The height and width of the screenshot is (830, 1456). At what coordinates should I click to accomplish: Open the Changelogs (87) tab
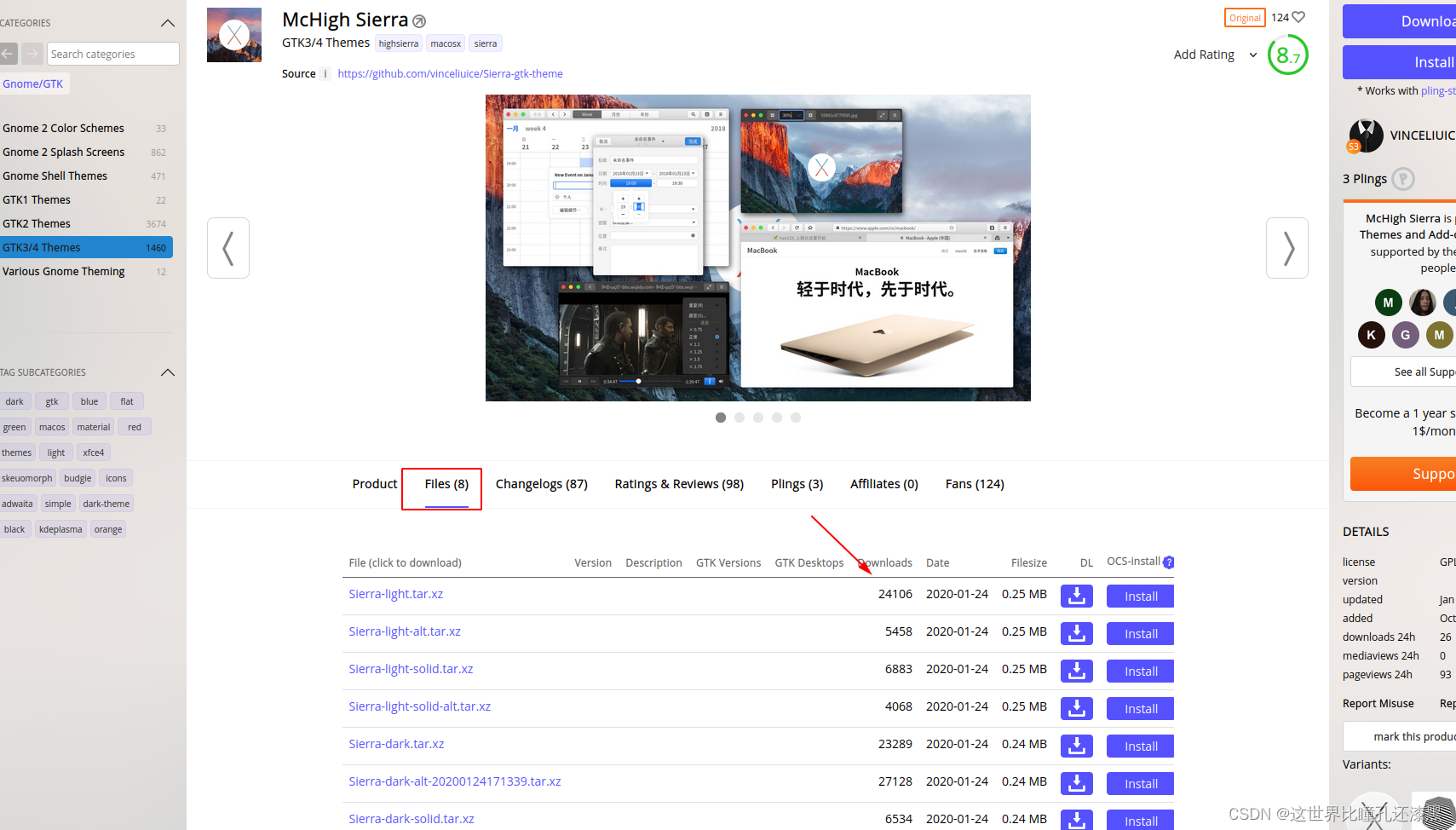(x=542, y=484)
